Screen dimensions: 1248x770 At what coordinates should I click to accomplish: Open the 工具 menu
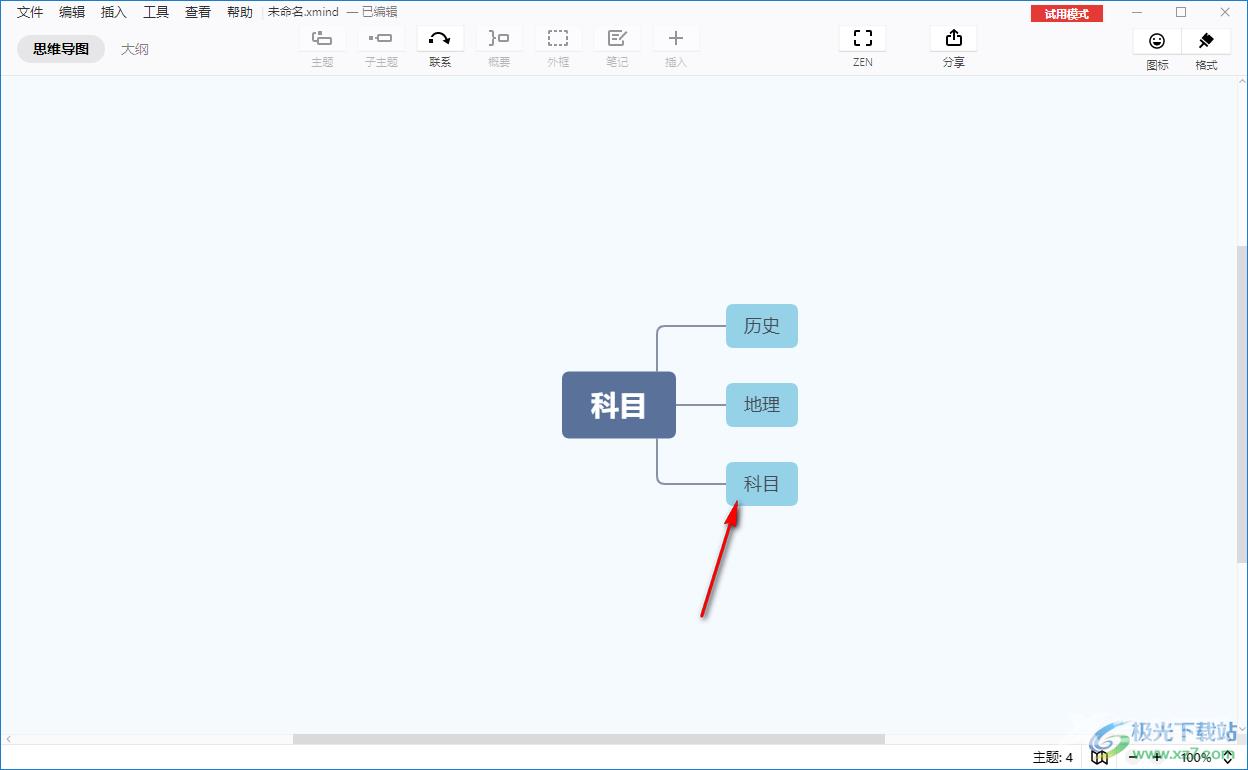click(156, 12)
